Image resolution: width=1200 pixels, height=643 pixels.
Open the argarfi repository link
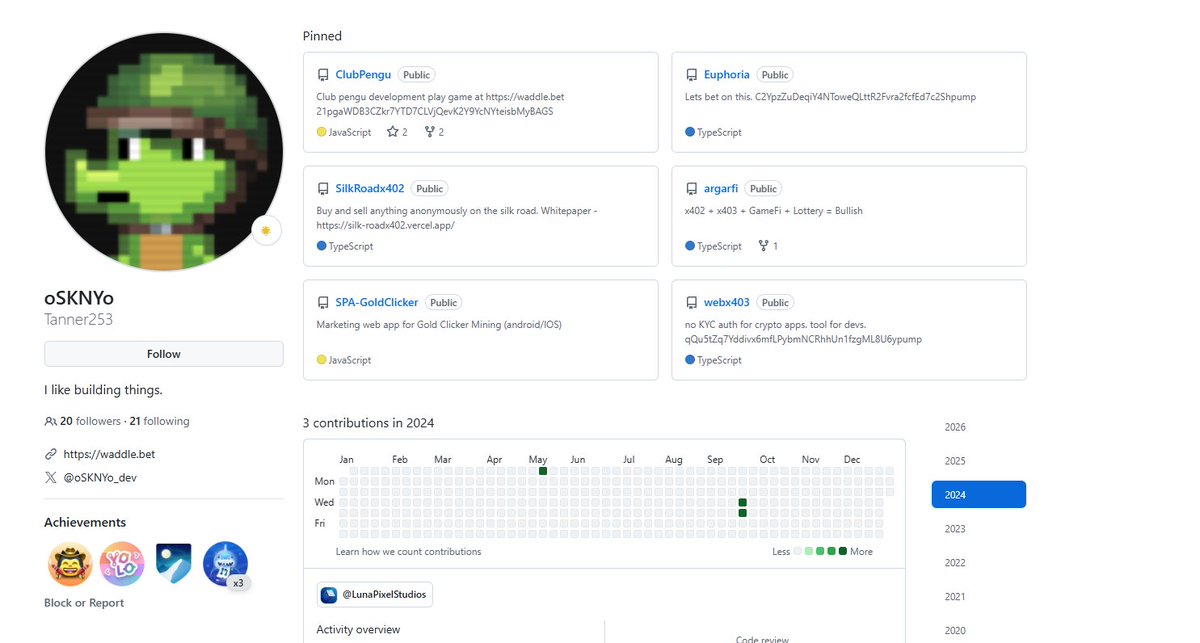click(x=721, y=189)
